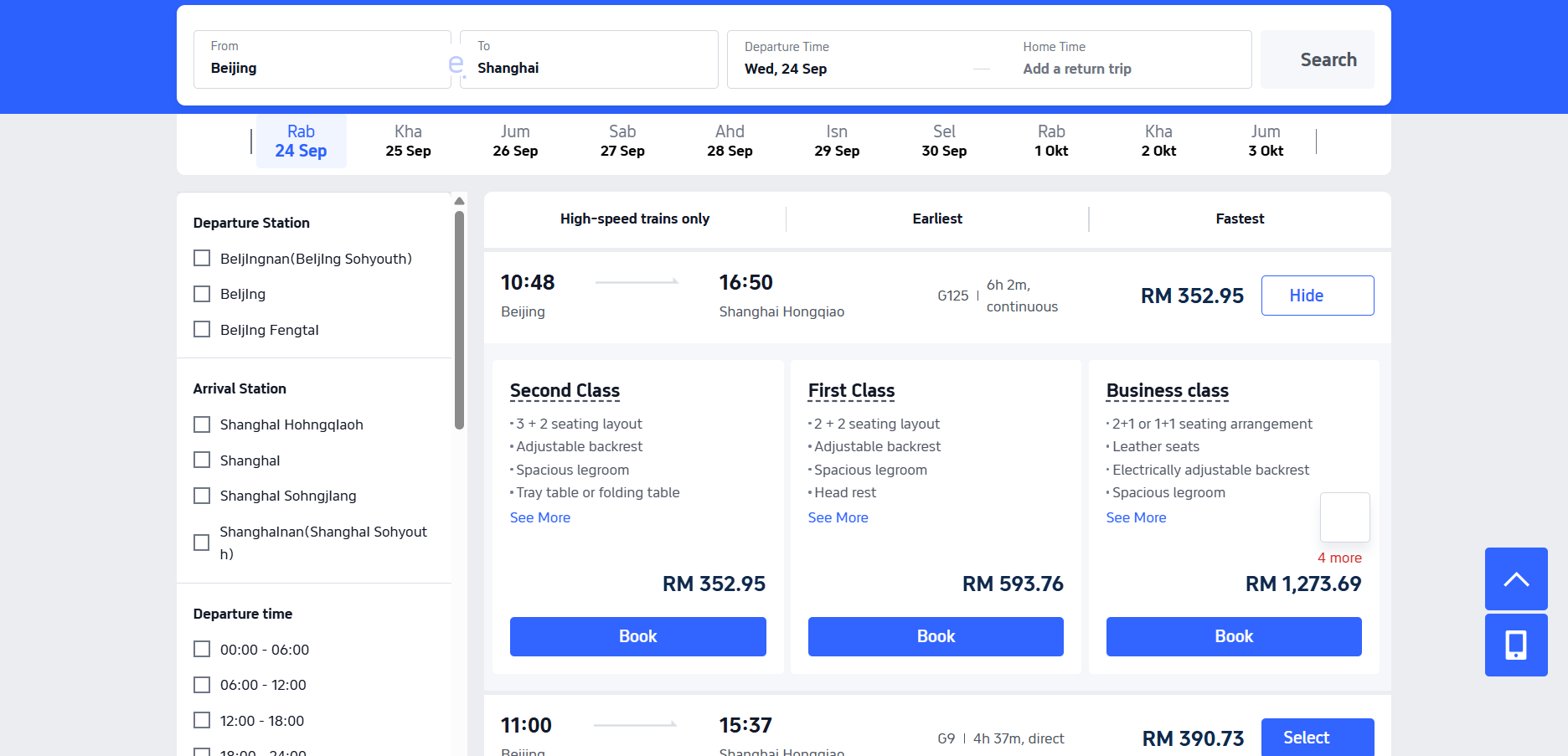
Task: Filter by High-speed trains only
Action: [634, 219]
